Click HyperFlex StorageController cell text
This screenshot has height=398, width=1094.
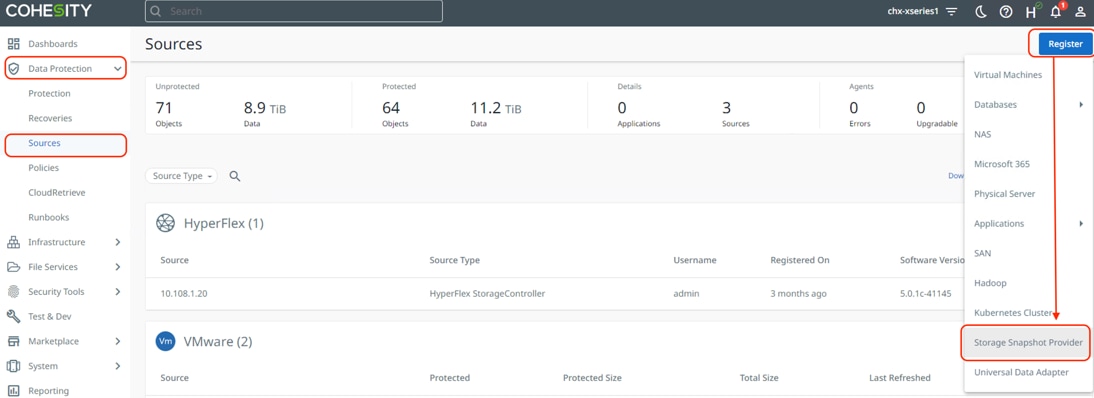coord(487,294)
